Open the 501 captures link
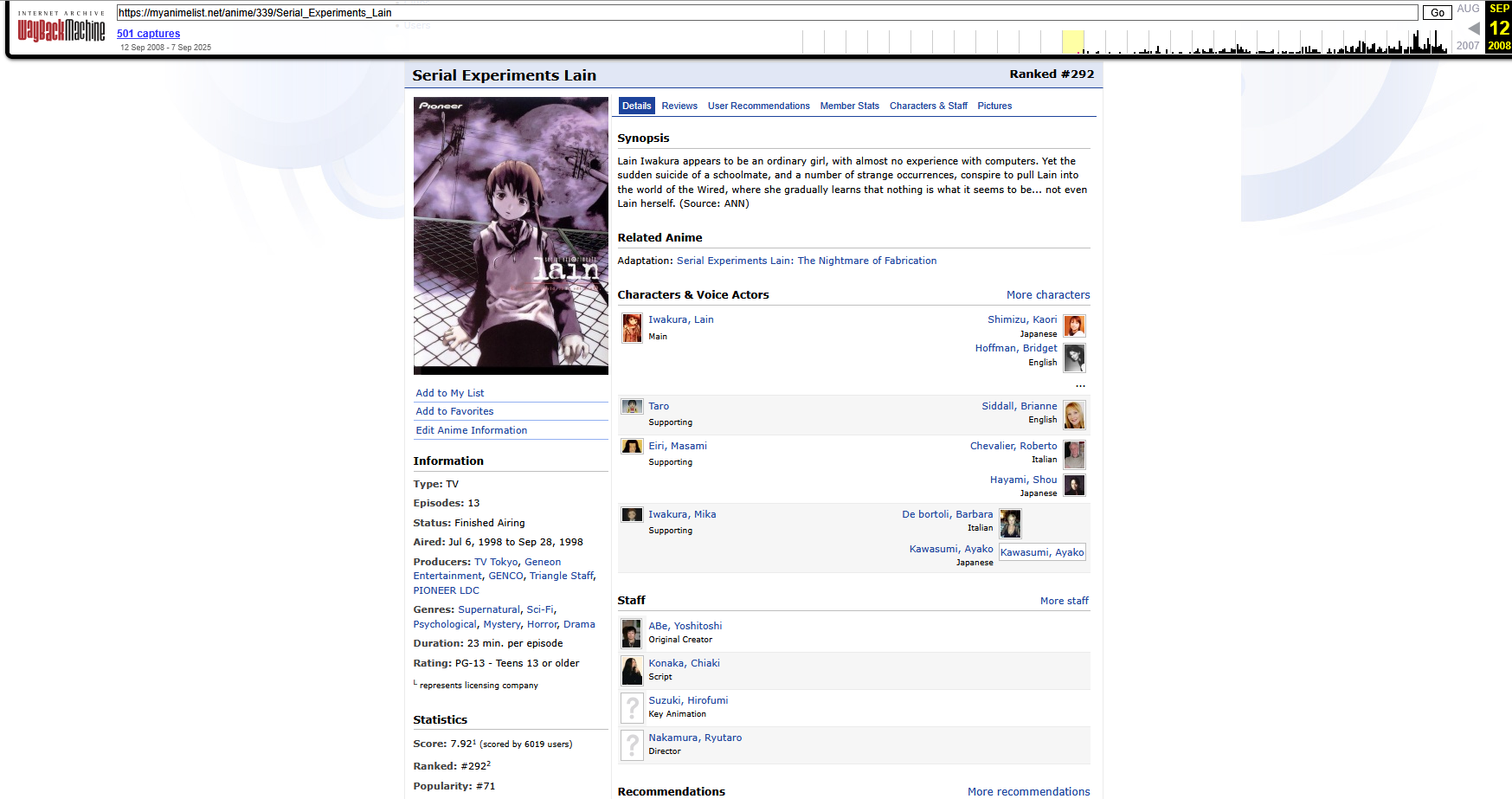This screenshot has height=799, width=1512. 149,34
